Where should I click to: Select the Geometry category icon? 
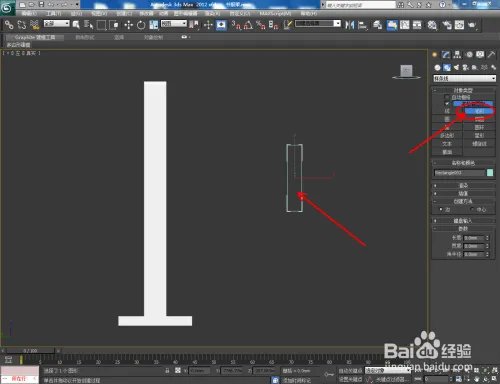[x=437, y=68]
